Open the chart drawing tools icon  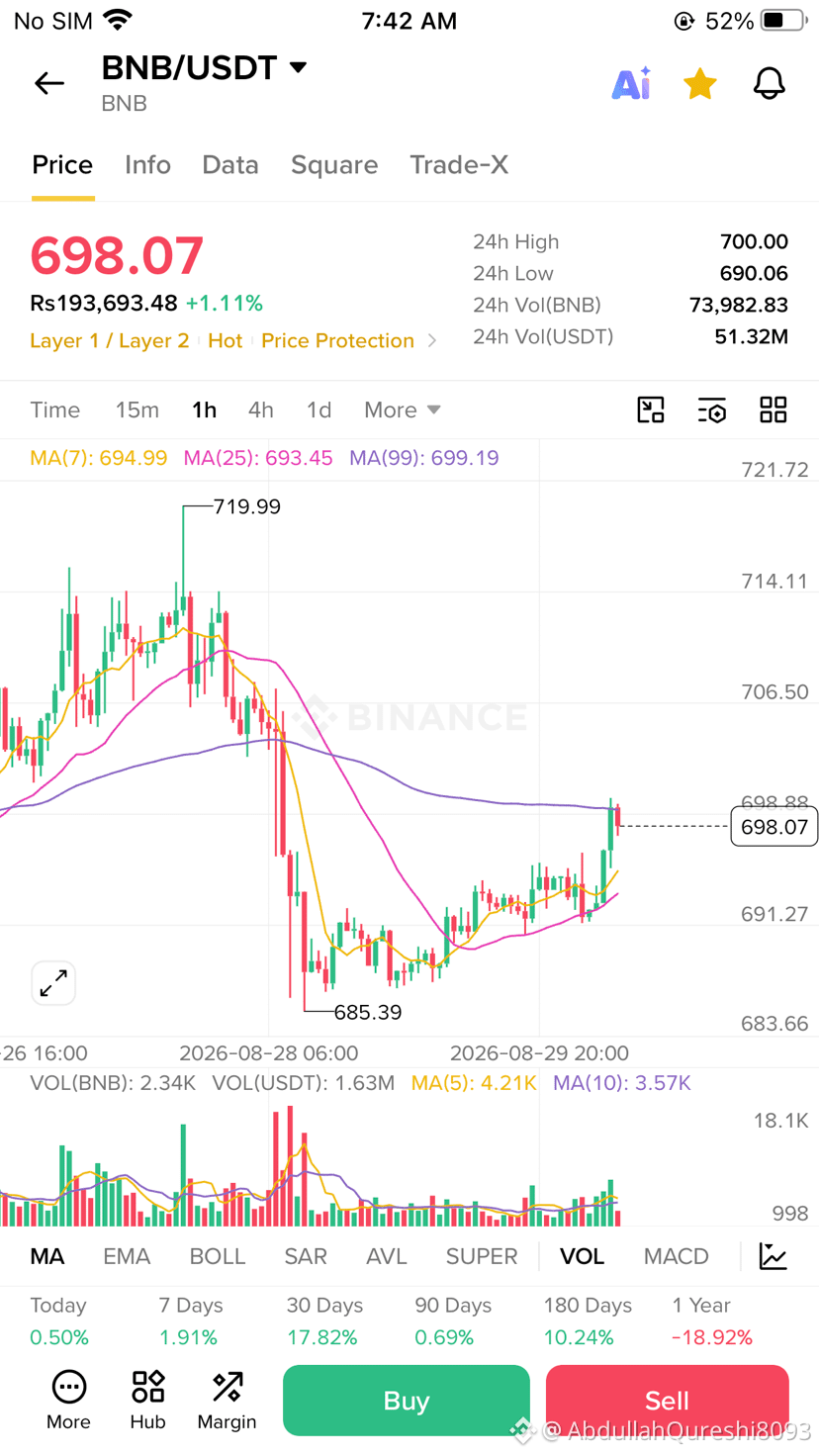tap(651, 409)
